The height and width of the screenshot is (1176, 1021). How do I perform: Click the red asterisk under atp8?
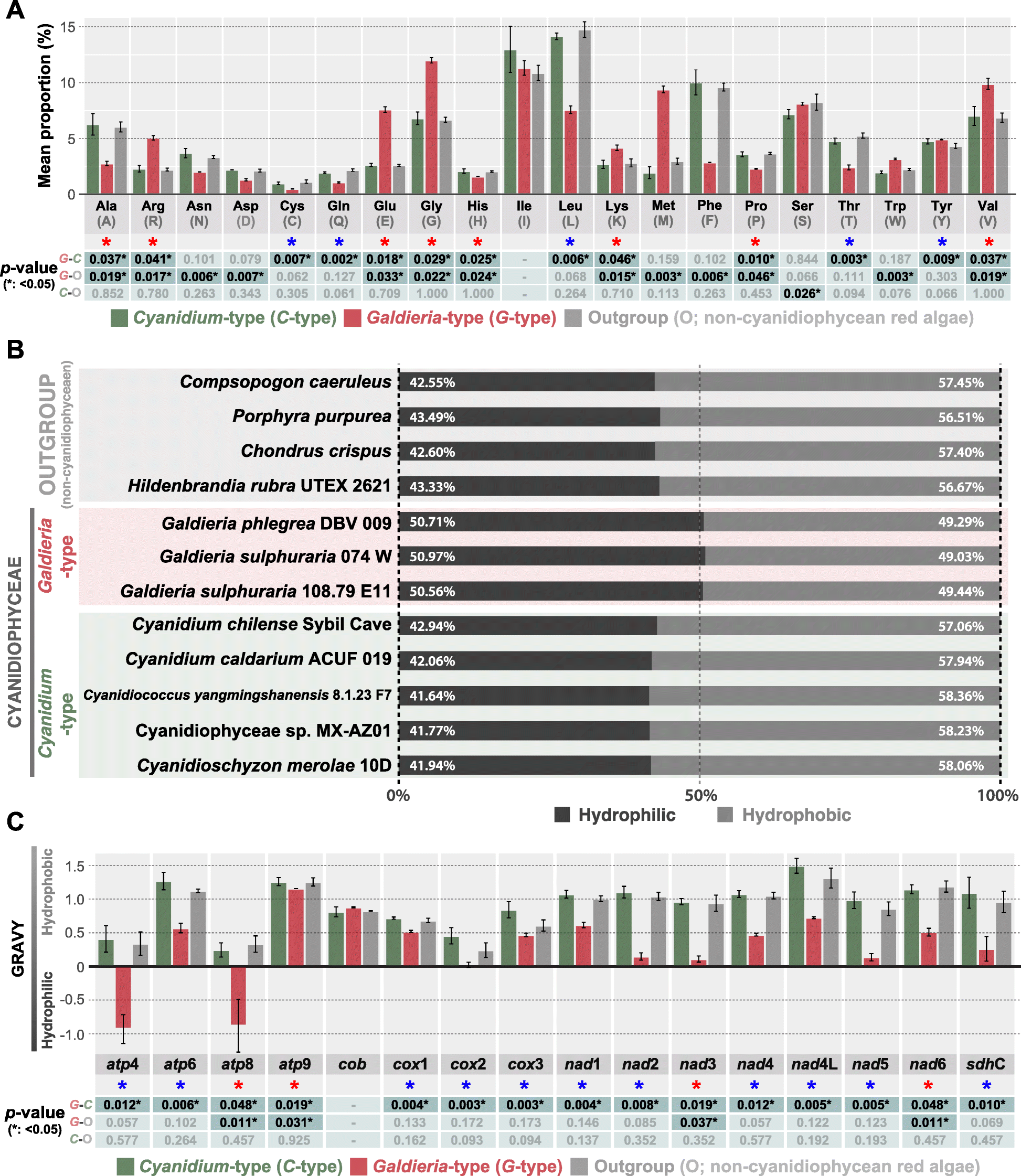[238, 1085]
